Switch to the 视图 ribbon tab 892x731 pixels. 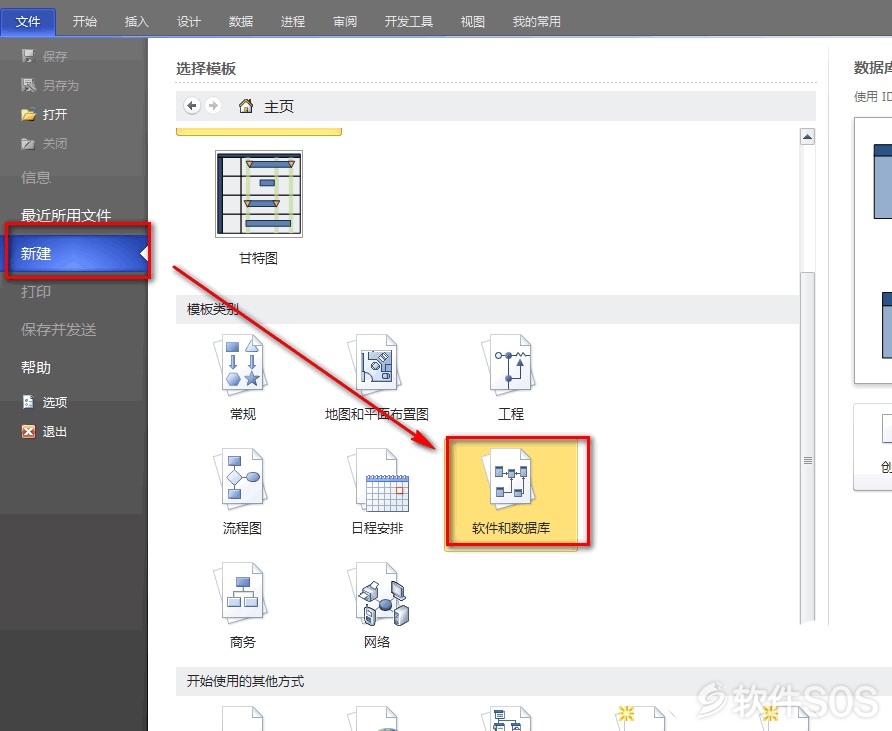473,22
